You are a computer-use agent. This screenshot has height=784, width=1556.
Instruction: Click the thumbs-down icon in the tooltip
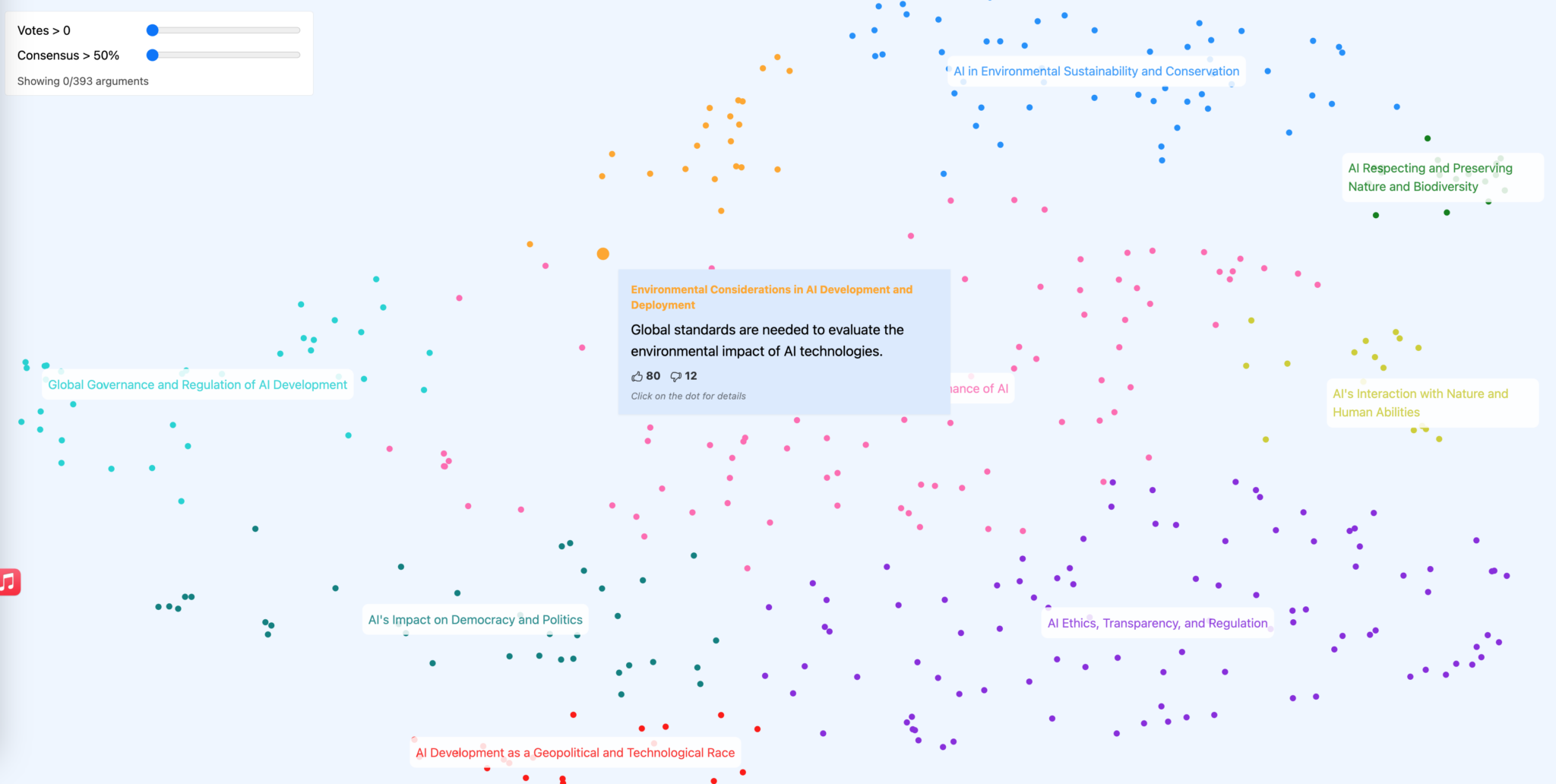(675, 377)
